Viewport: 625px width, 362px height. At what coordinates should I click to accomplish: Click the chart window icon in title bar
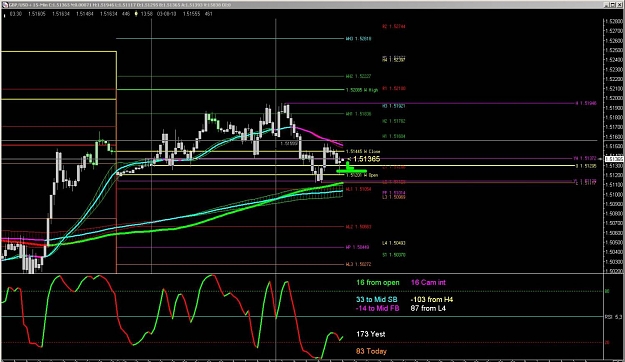coord(4,4)
